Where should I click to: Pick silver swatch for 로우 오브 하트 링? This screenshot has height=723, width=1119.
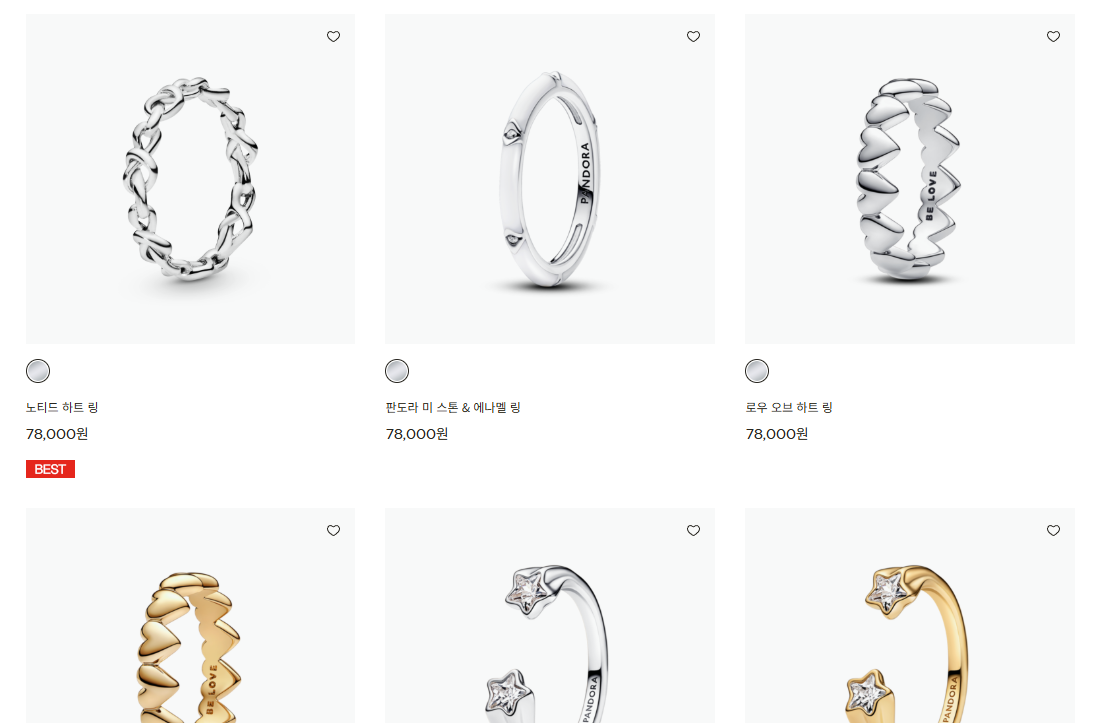tap(757, 371)
